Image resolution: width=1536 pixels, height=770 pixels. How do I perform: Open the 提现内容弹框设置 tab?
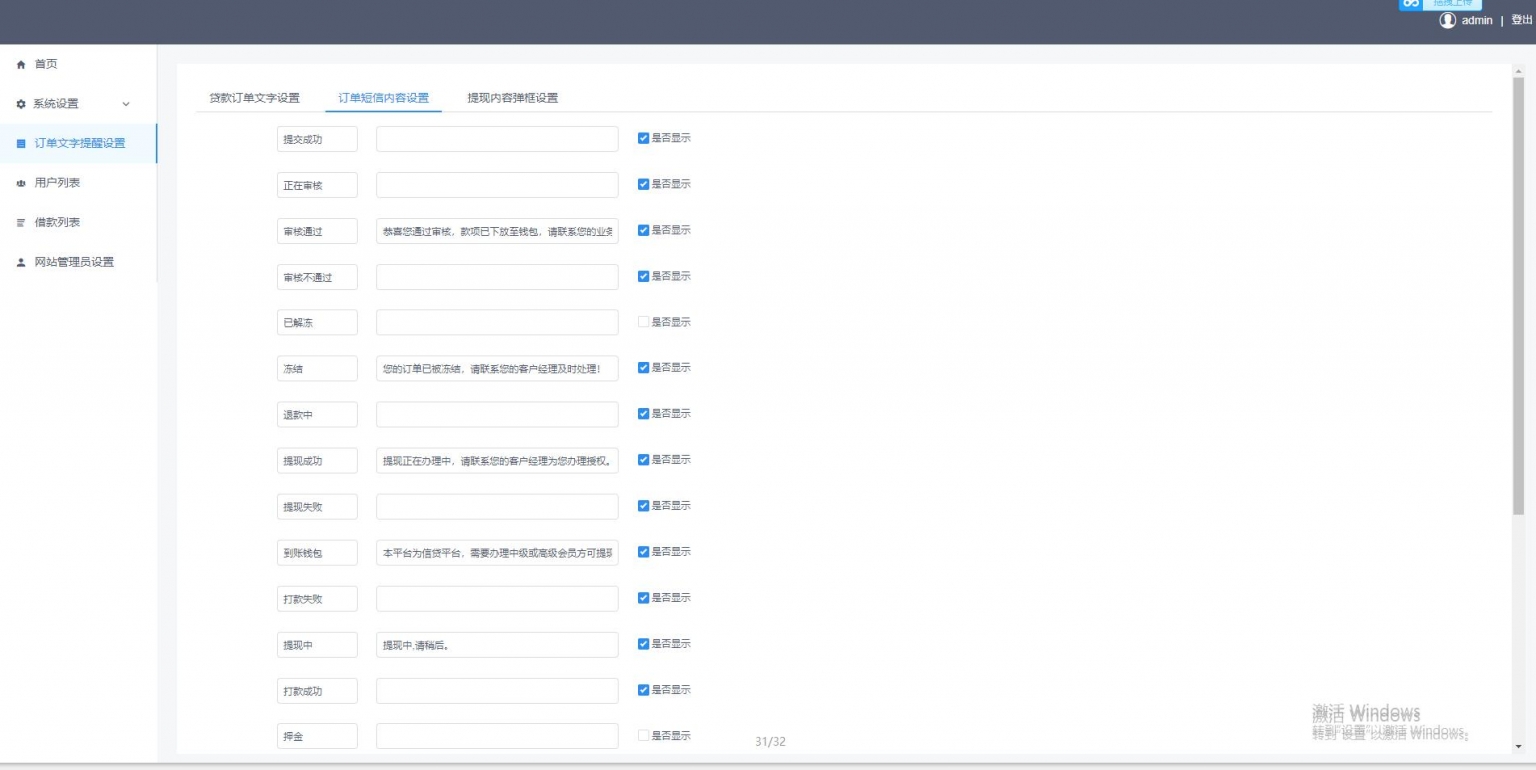coord(512,98)
